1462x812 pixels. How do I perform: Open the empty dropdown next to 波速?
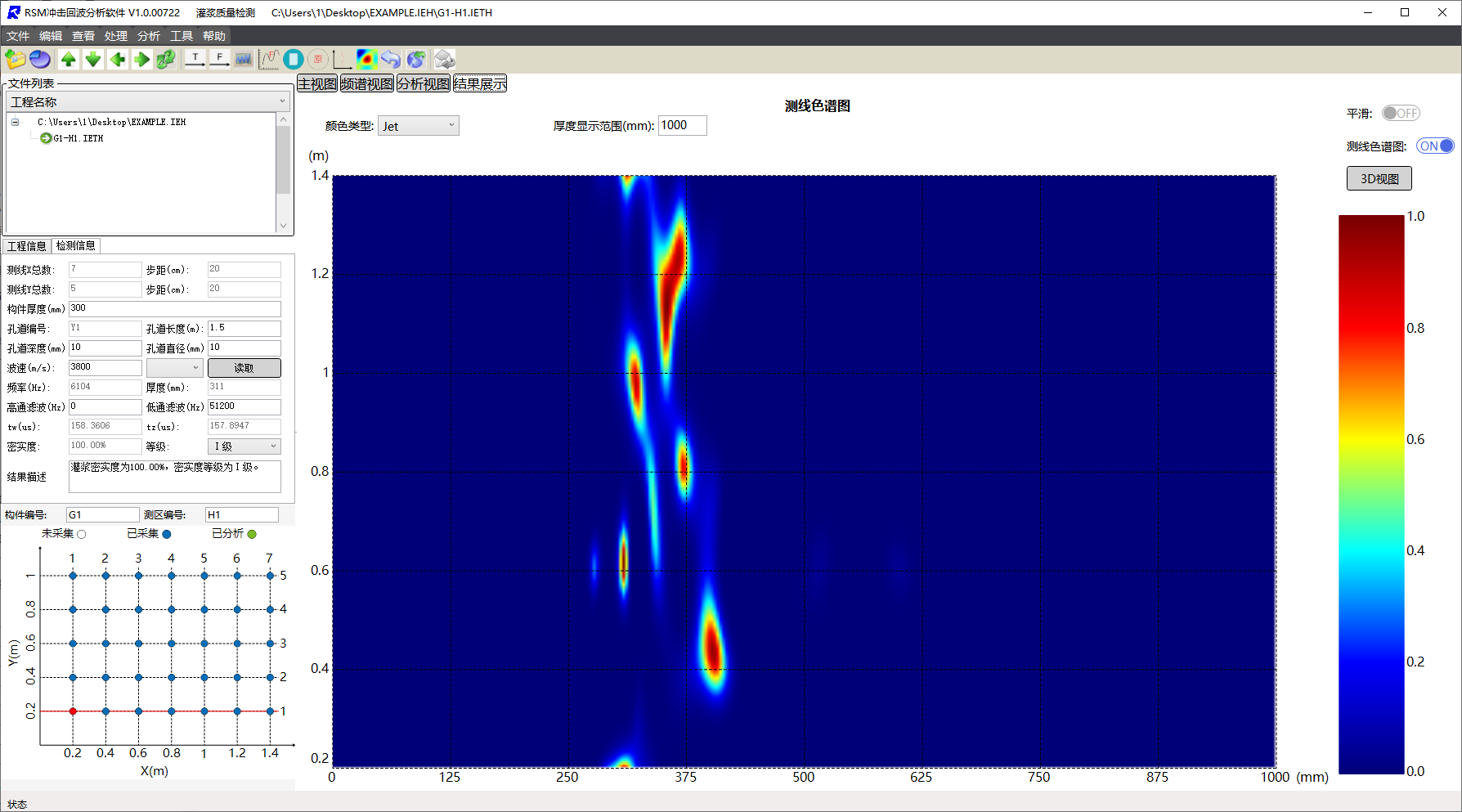174,368
